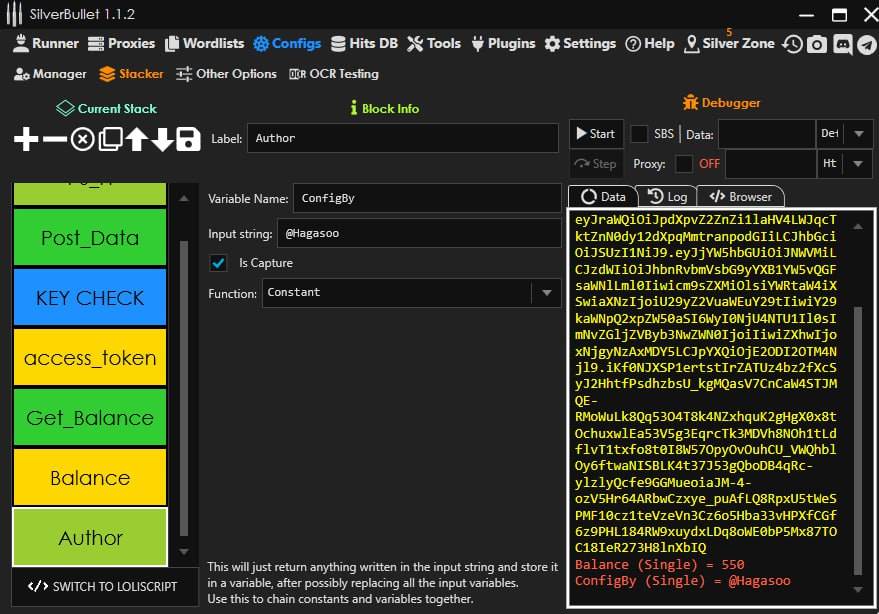Image resolution: width=879 pixels, height=614 pixels.
Task: Remove the selected block with minus icon
Action: point(54,139)
